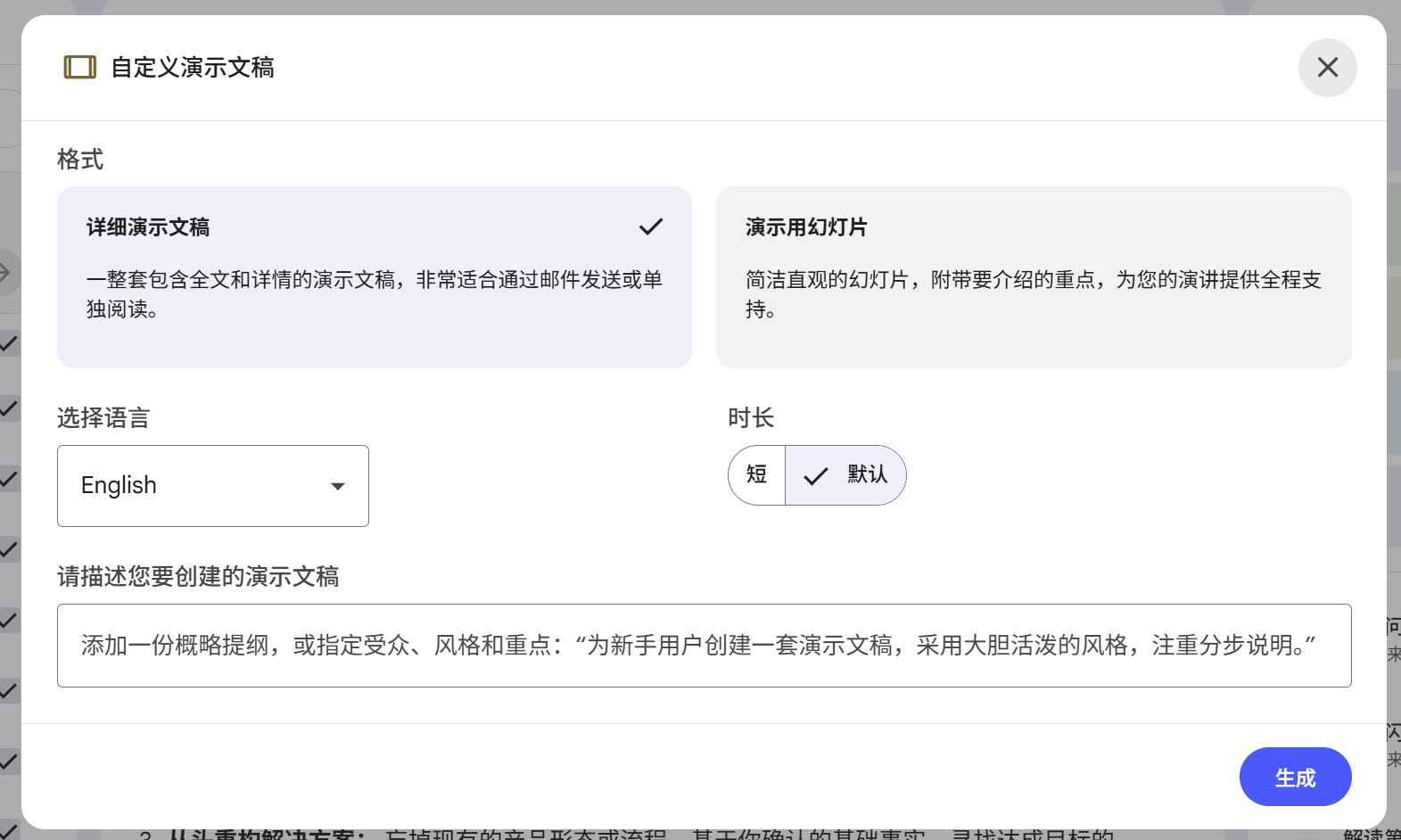
Task: Open the English language dropdown
Action: tap(213, 486)
